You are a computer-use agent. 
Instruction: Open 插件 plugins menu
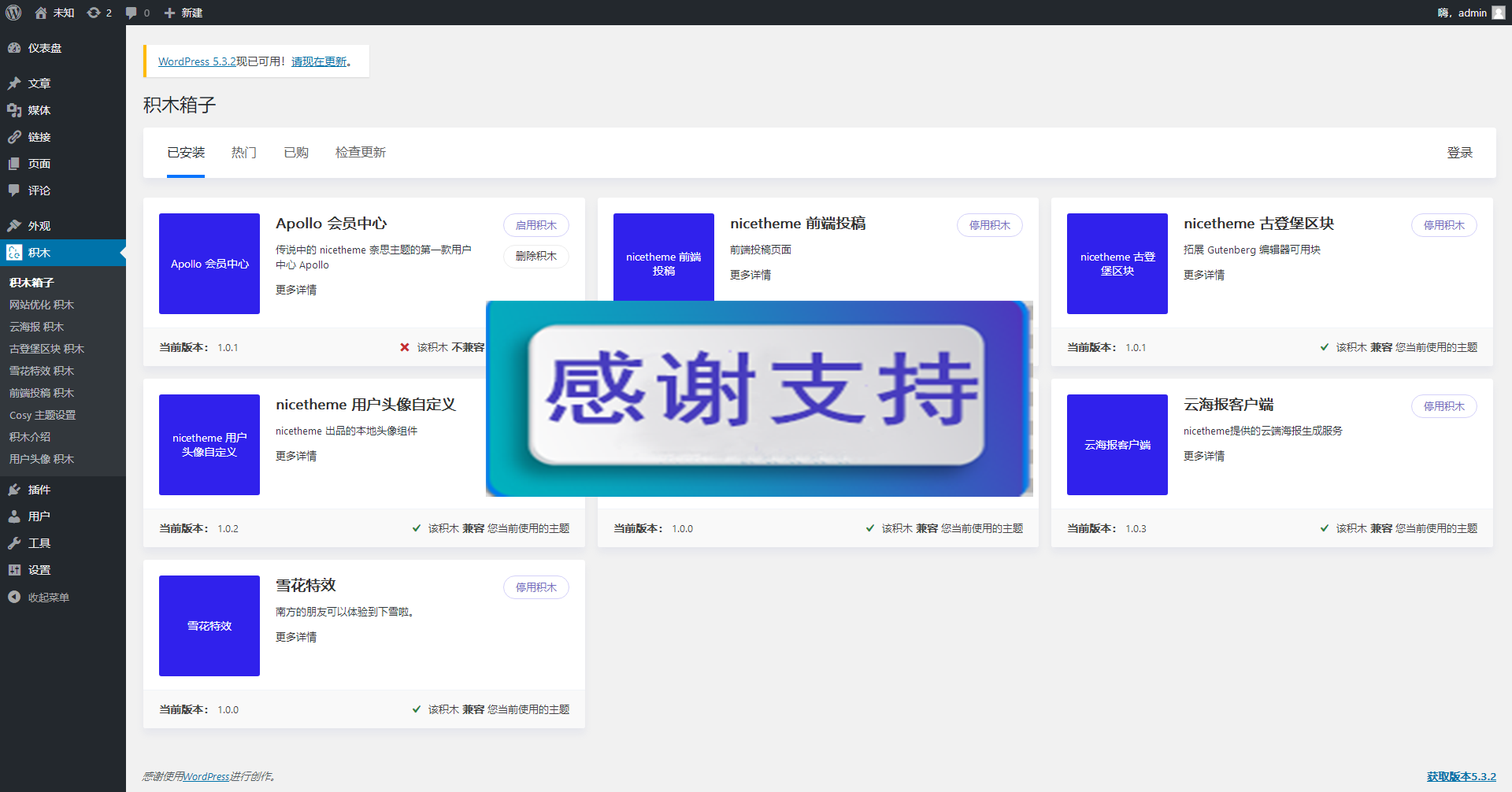pos(63,490)
